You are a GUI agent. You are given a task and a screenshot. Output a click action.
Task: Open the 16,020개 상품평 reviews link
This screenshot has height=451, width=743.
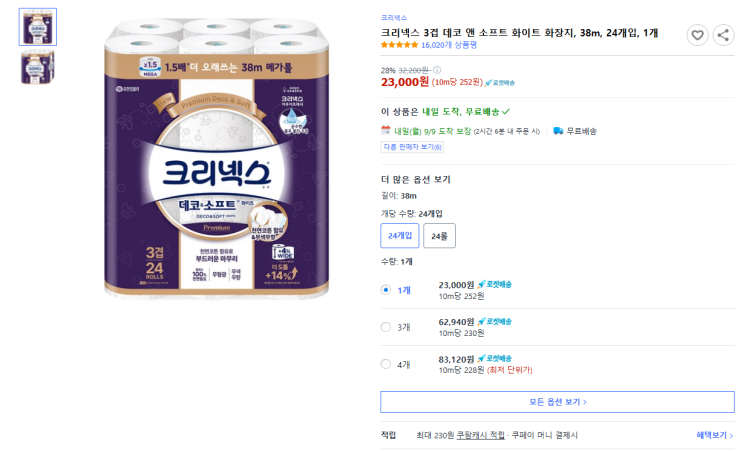point(449,45)
